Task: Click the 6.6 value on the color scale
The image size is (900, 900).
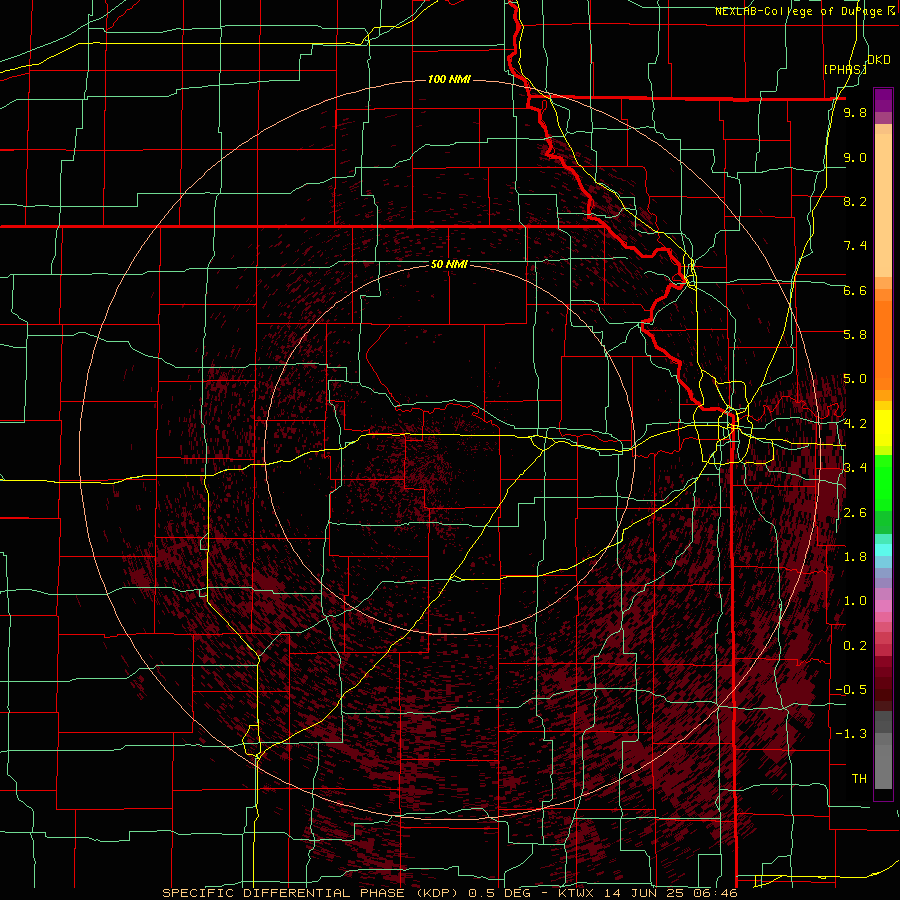Action: pos(855,290)
